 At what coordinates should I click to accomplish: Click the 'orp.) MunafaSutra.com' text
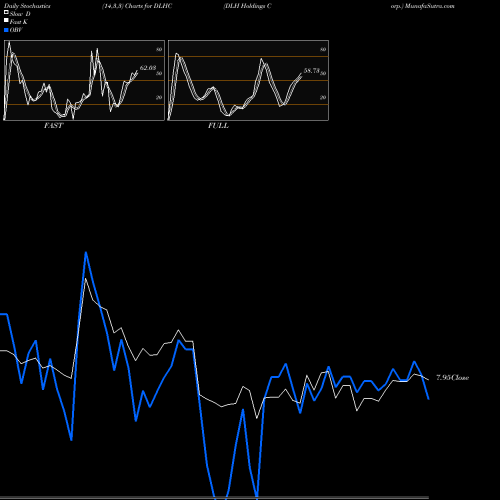pos(423,6)
